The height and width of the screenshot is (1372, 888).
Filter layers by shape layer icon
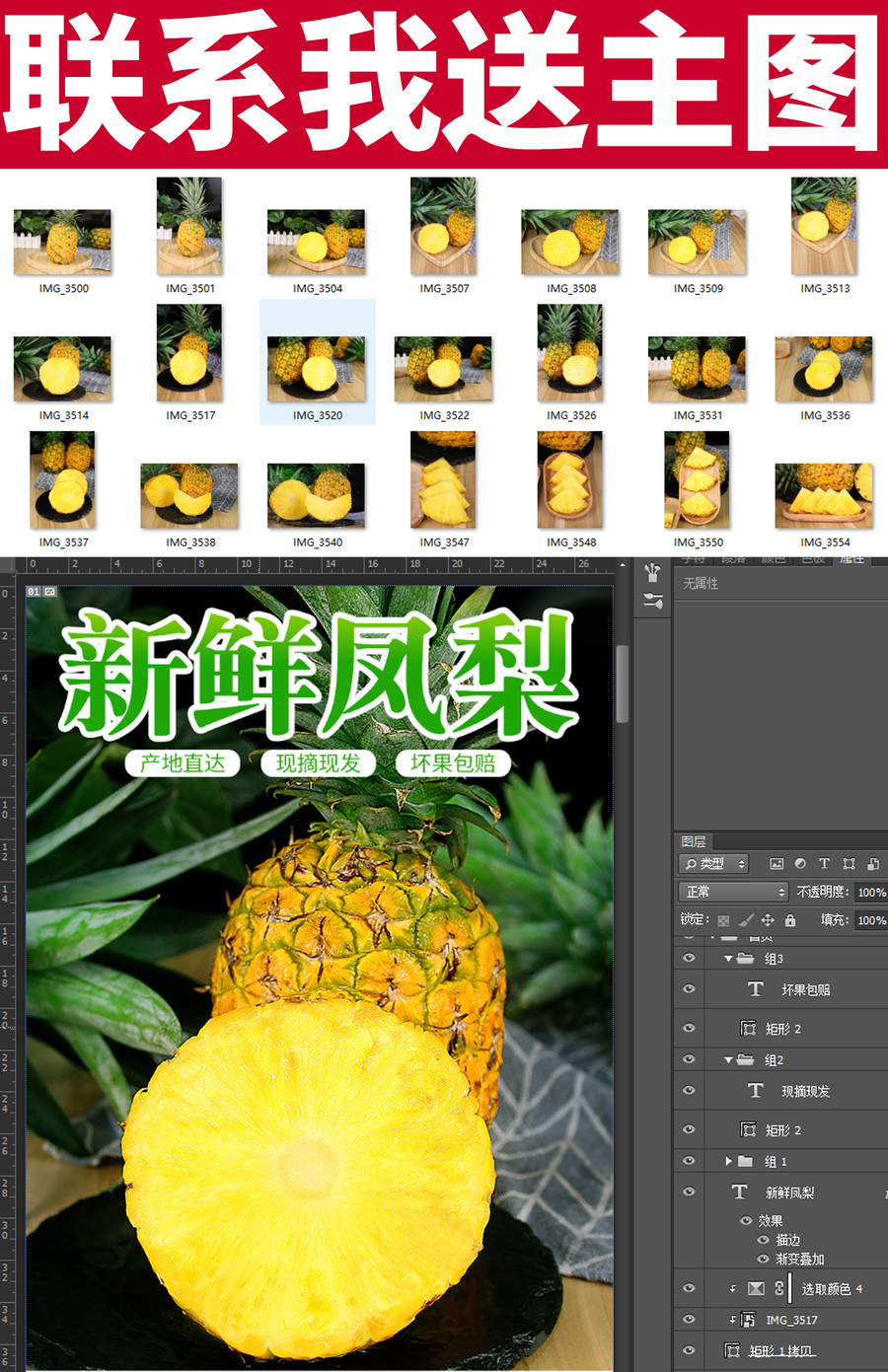point(849,864)
